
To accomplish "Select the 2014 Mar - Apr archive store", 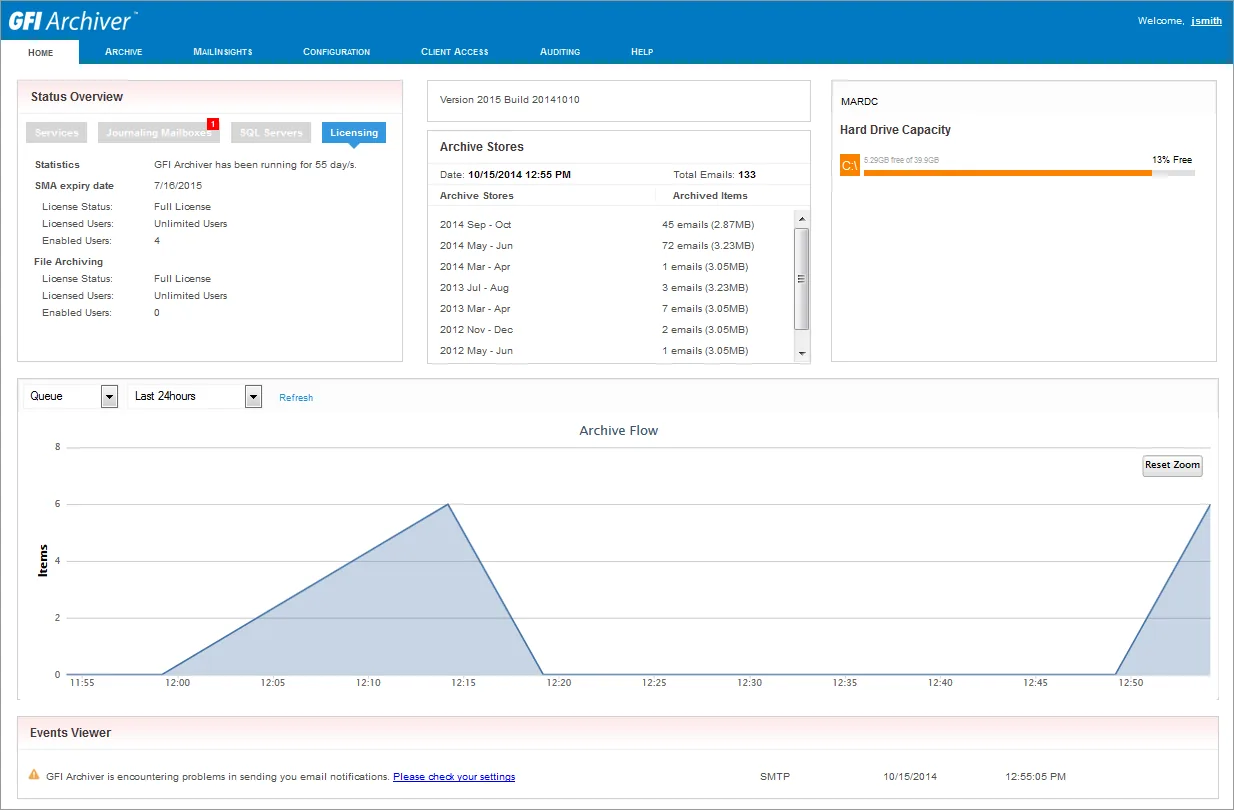I will (x=475, y=266).
